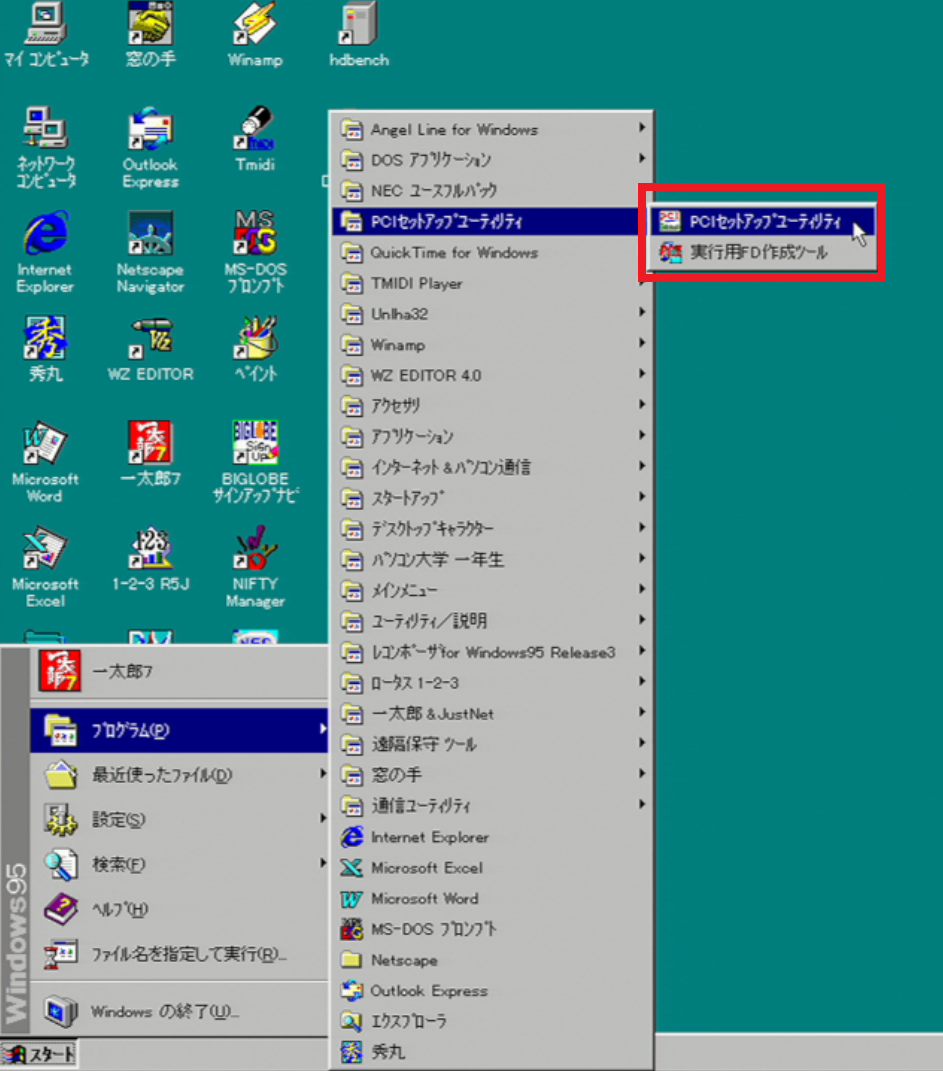
Task: Select 実行用FD作成ツール in the submenu
Action: click(762, 252)
